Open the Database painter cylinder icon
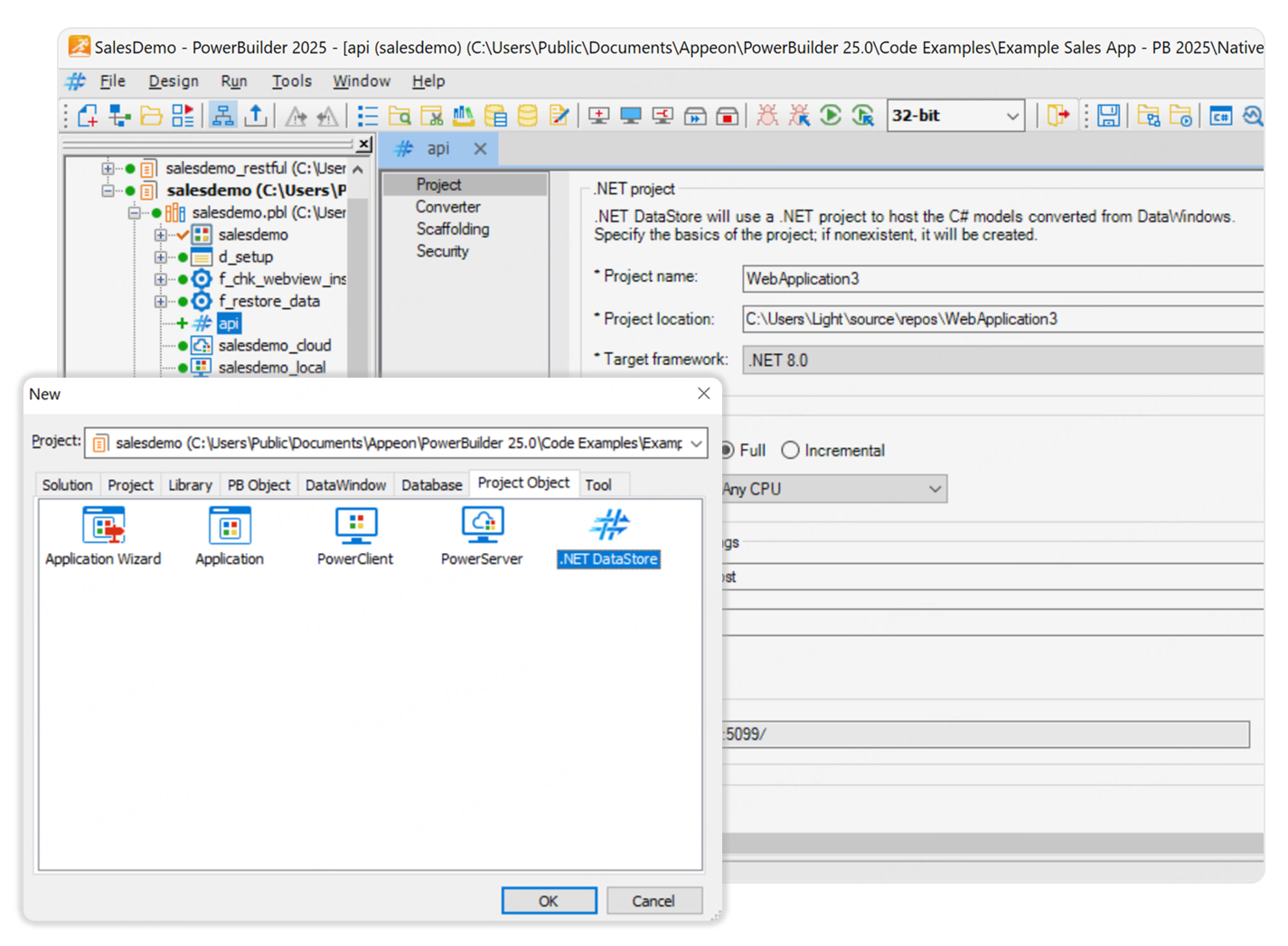The width and height of the screenshot is (1288, 946). pyautogui.click(x=528, y=116)
